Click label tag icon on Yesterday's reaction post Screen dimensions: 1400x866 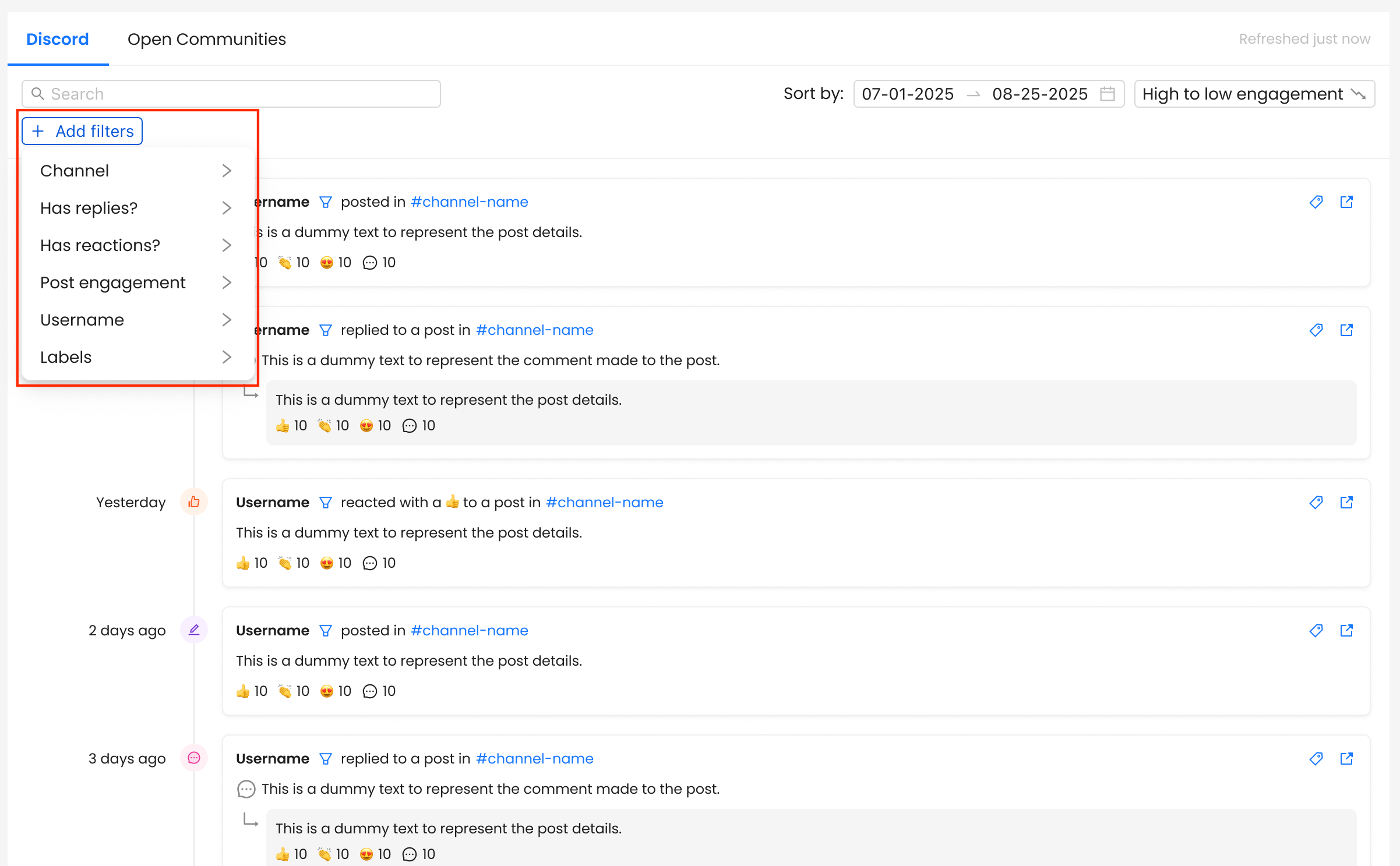pos(1316,503)
